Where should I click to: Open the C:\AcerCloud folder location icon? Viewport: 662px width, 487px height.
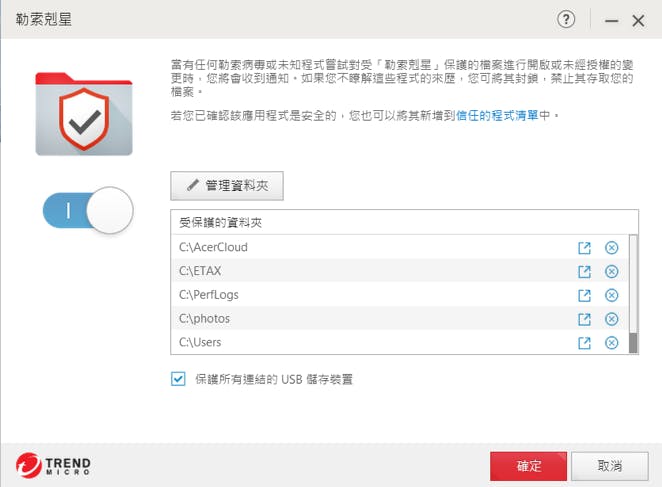click(585, 248)
